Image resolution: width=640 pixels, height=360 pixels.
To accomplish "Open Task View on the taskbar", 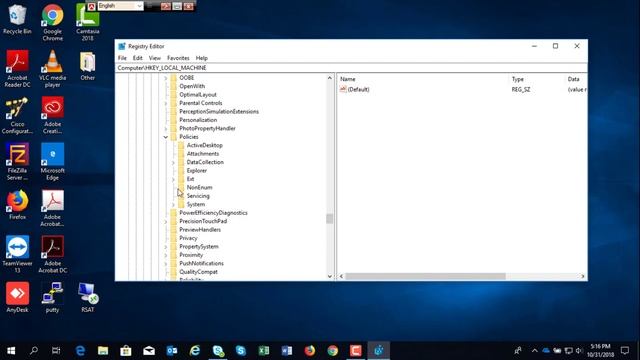I will [x=56, y=351].
